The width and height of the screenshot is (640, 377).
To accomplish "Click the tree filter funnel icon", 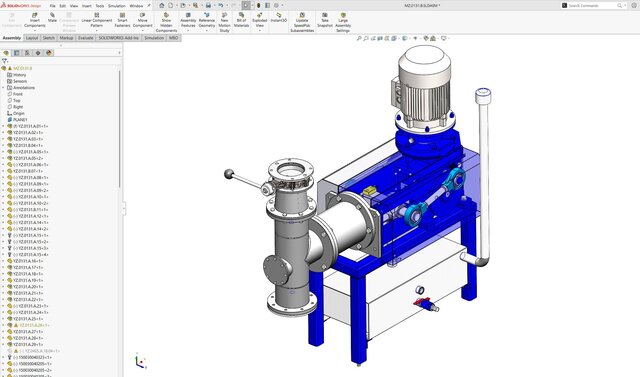I will (4, 61).
